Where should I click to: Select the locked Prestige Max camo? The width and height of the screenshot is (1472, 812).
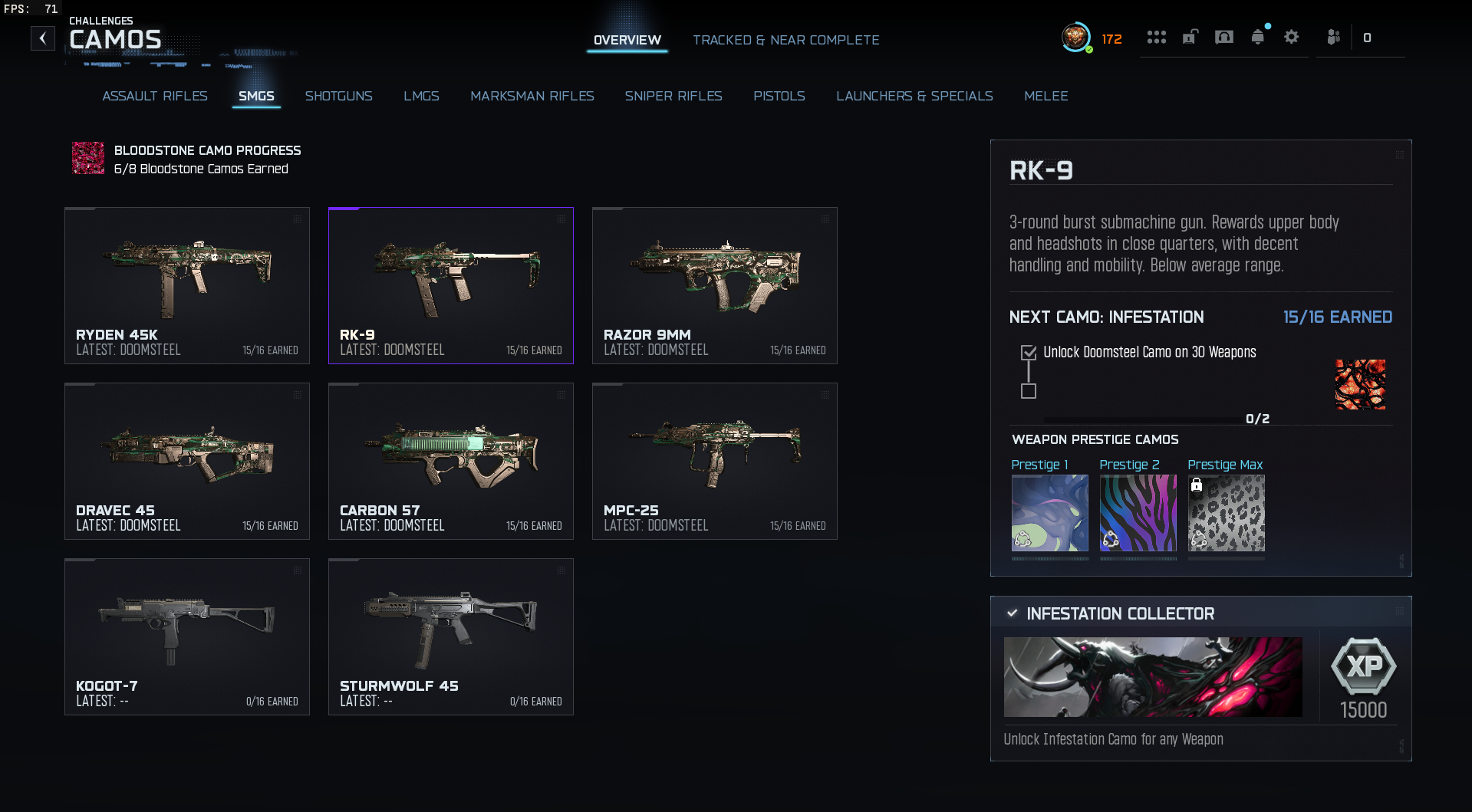(x=1227, y=513)
